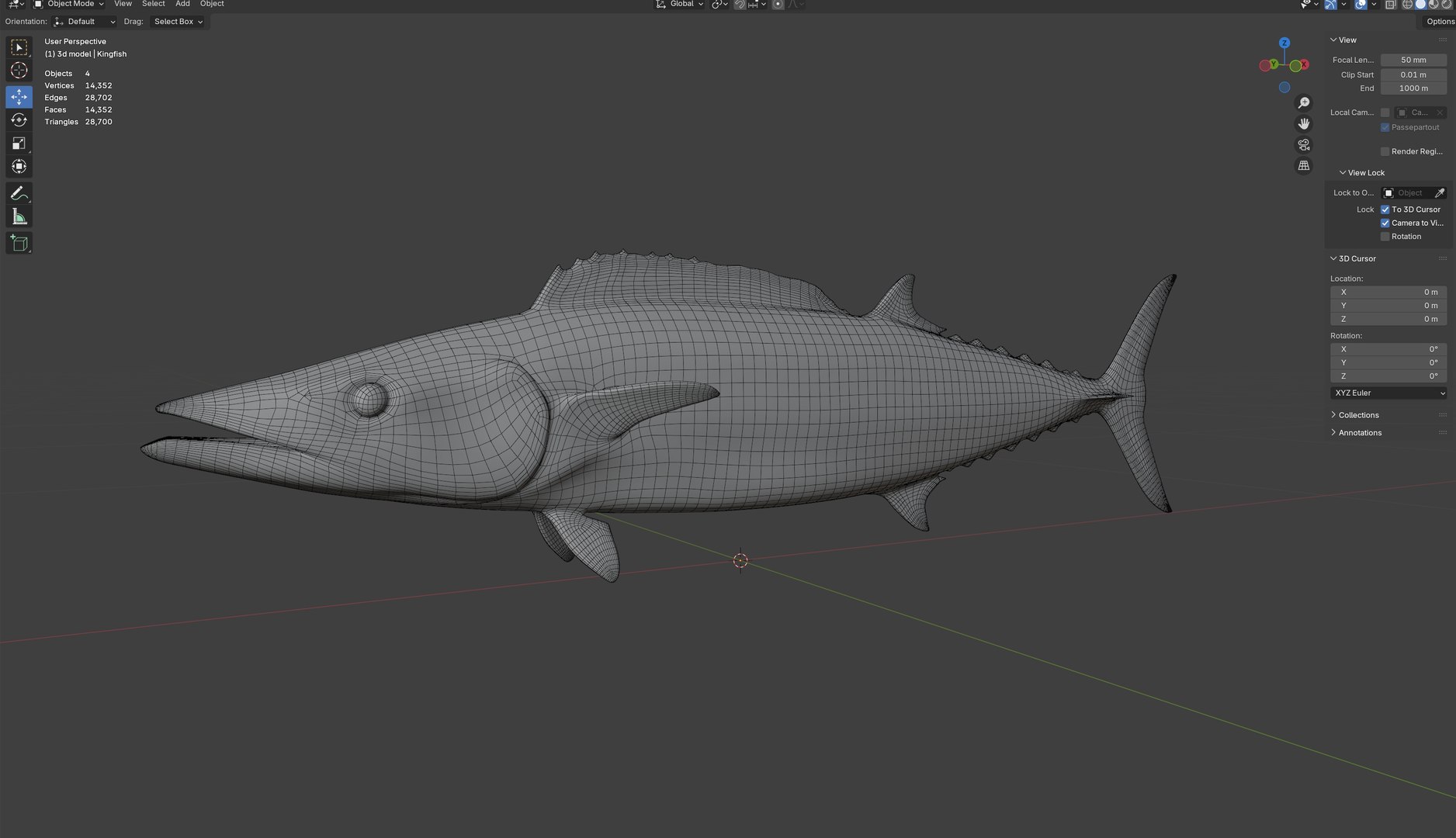1456x838 pixels.
Task: Enable solid viewport shading mode
Action: point(1420,4)
